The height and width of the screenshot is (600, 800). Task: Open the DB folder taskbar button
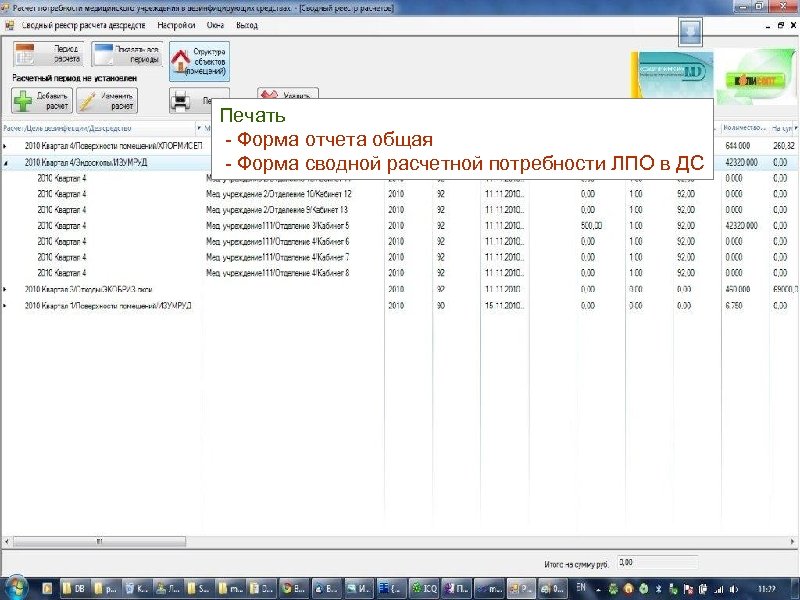tap(74, 588)
